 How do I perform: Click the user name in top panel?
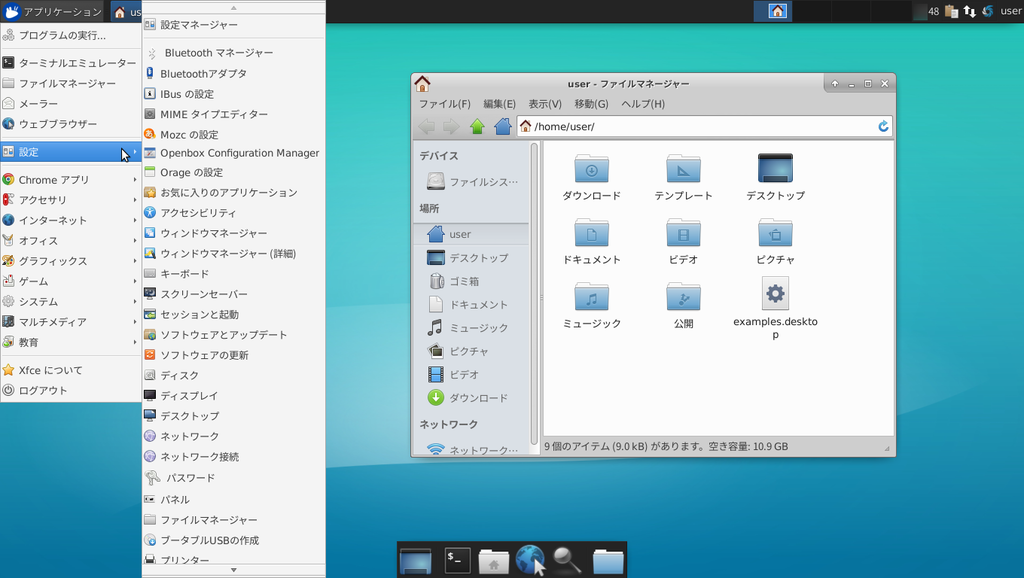1010,11
